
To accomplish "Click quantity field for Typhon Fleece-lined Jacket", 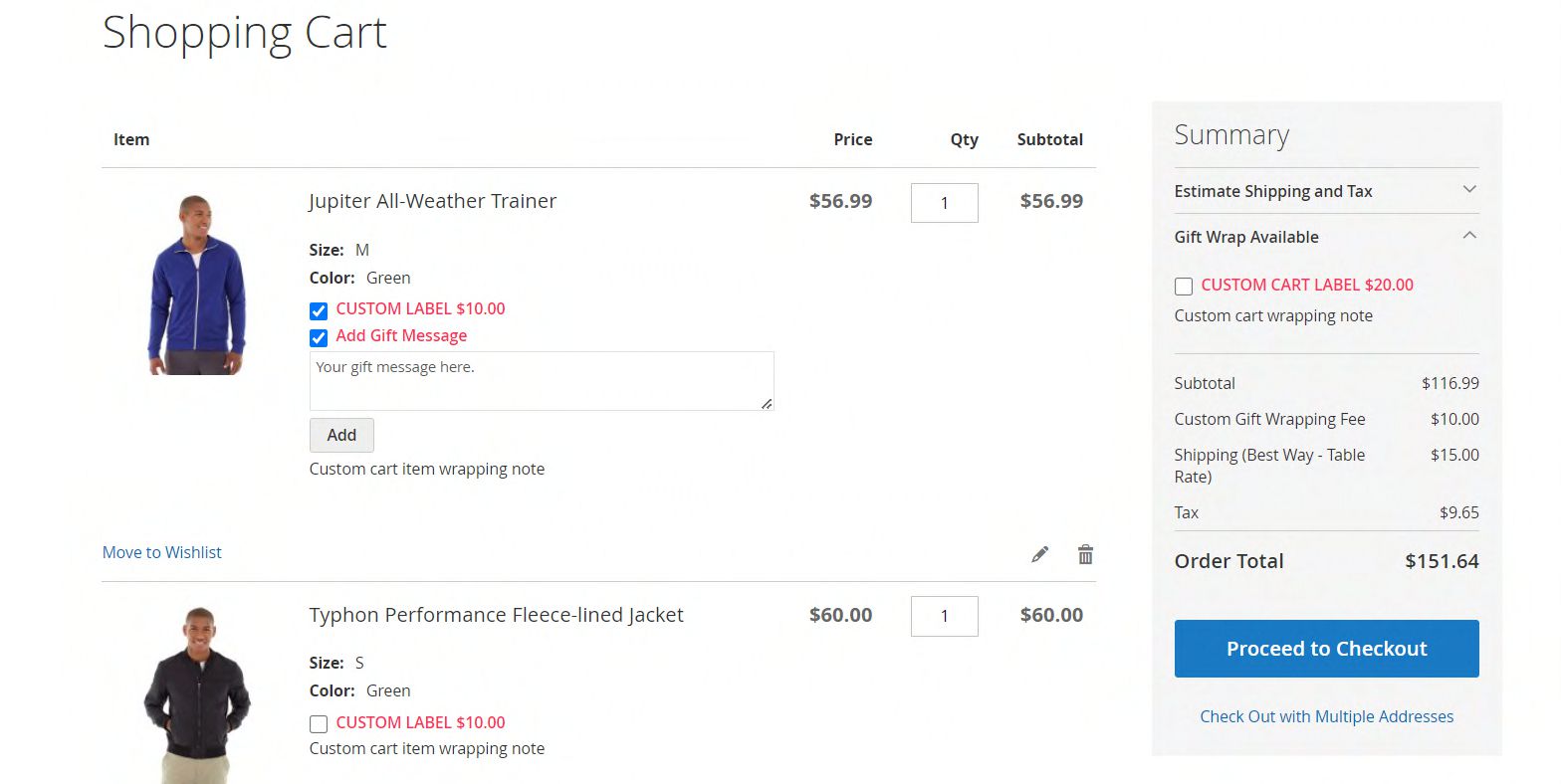I will tap(944, 616).
